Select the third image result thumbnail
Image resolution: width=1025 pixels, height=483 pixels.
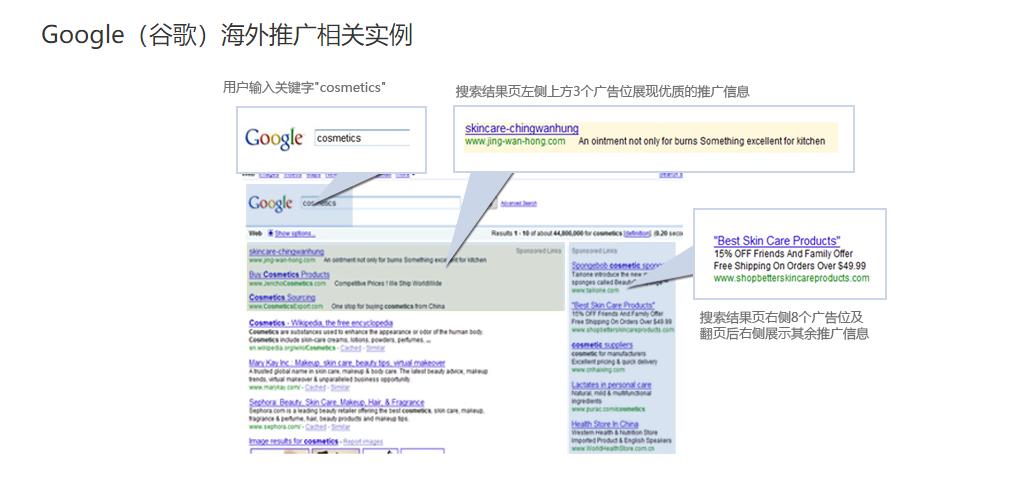(x=380, y=451)
